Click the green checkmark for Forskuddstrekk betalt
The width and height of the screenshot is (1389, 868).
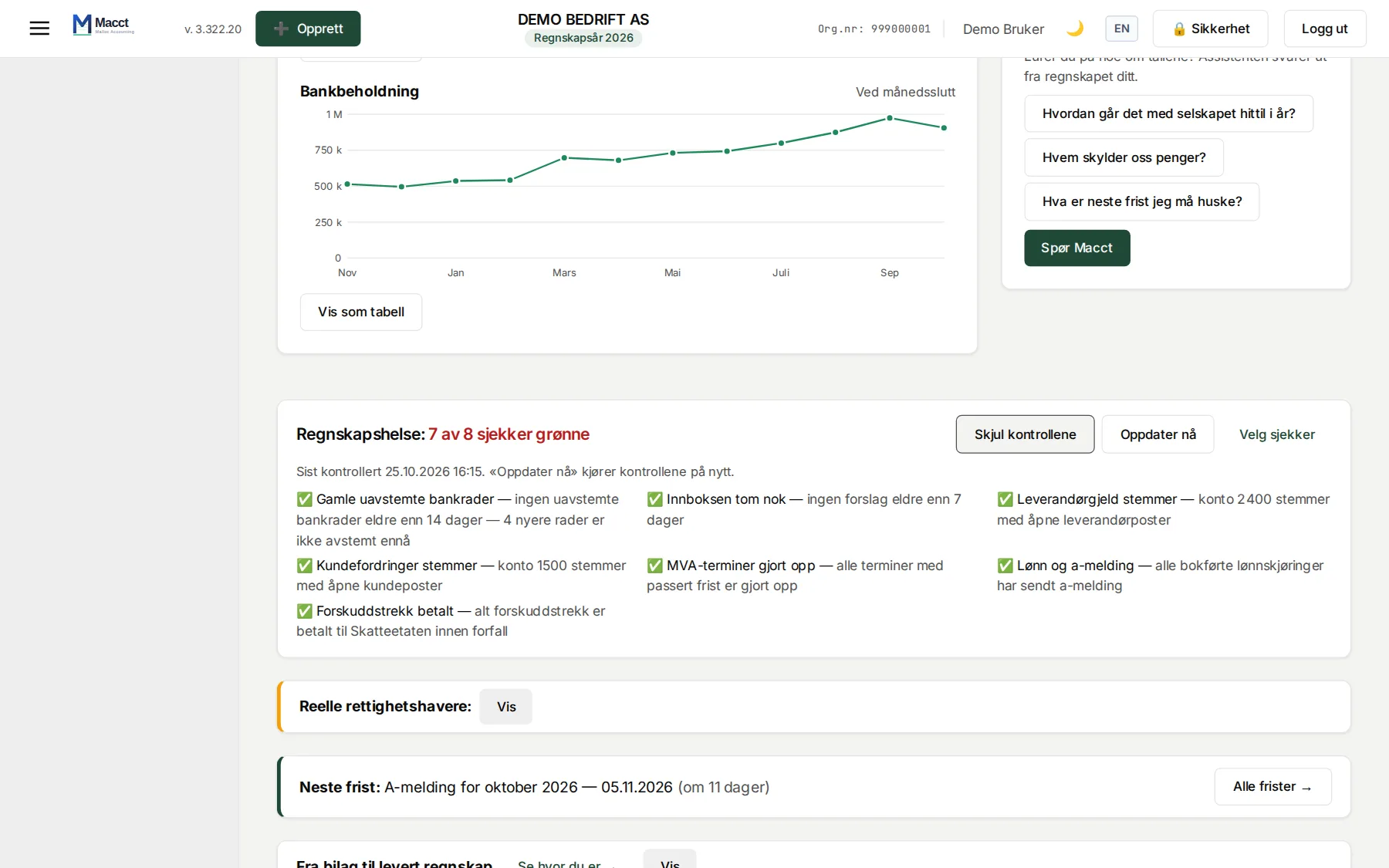coord(305,611)
